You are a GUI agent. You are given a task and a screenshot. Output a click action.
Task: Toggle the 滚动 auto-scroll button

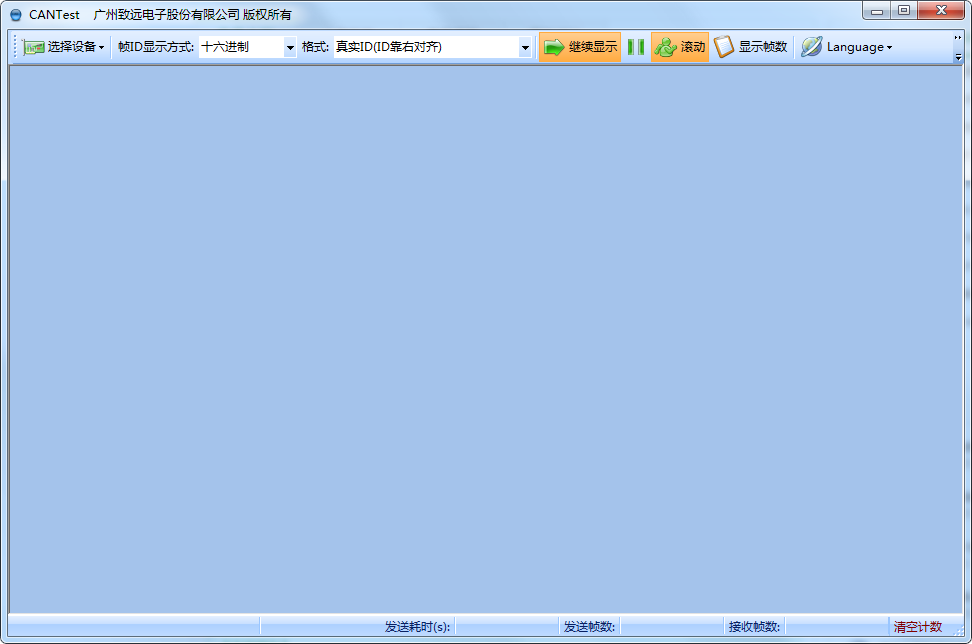click(x=680, y=47)
